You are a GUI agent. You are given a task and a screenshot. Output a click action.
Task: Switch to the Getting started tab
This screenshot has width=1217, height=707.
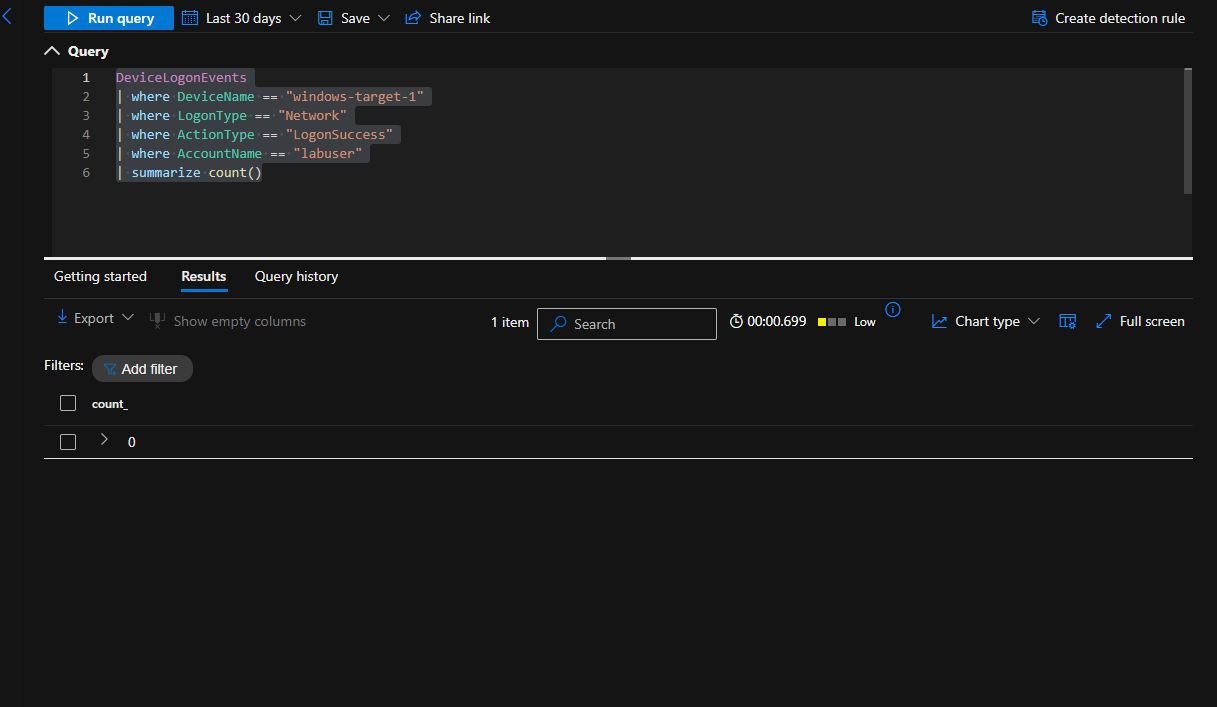click(100, 276)
